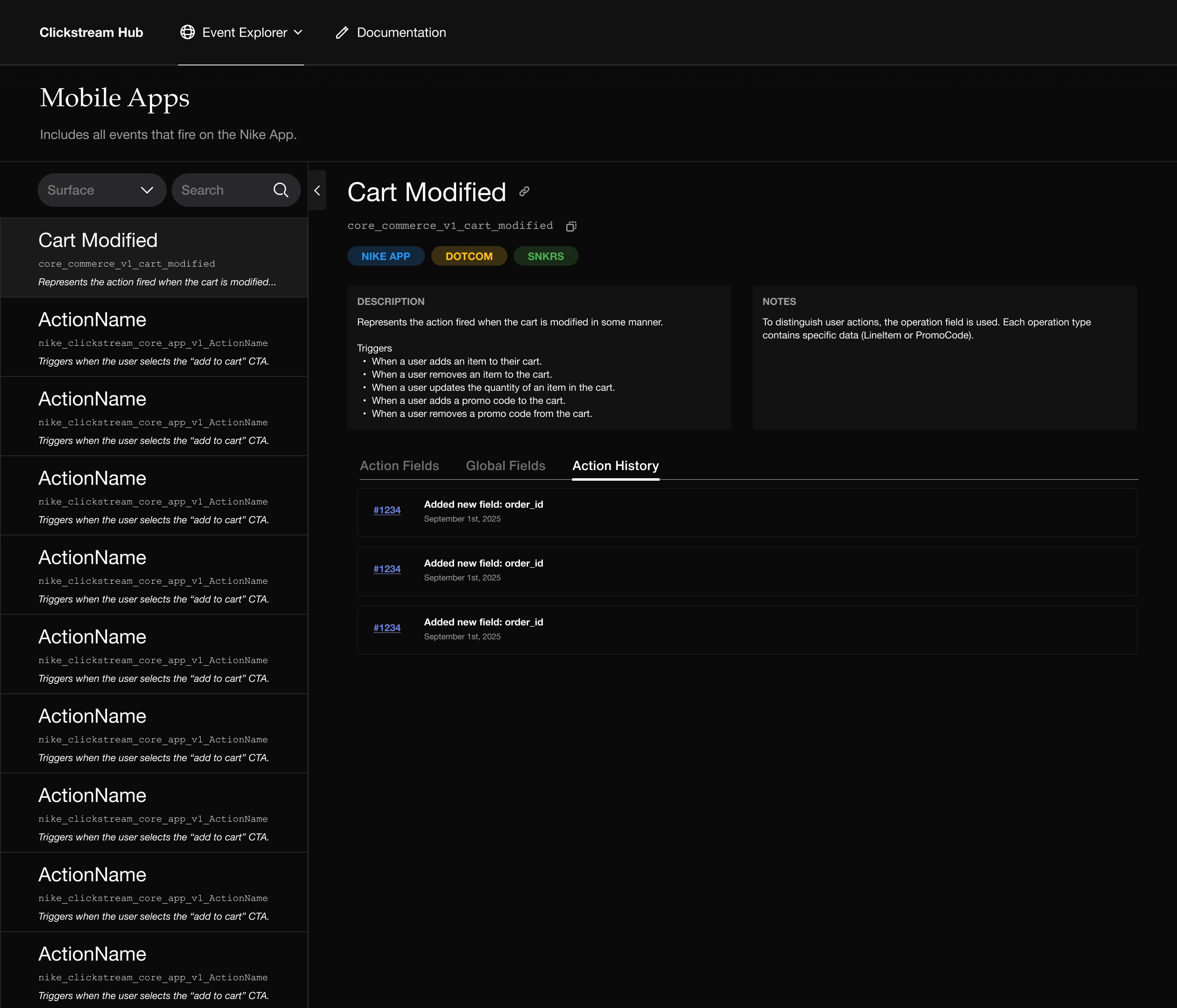
Task: Click the globe icon in top navigation
Action: 188,32
